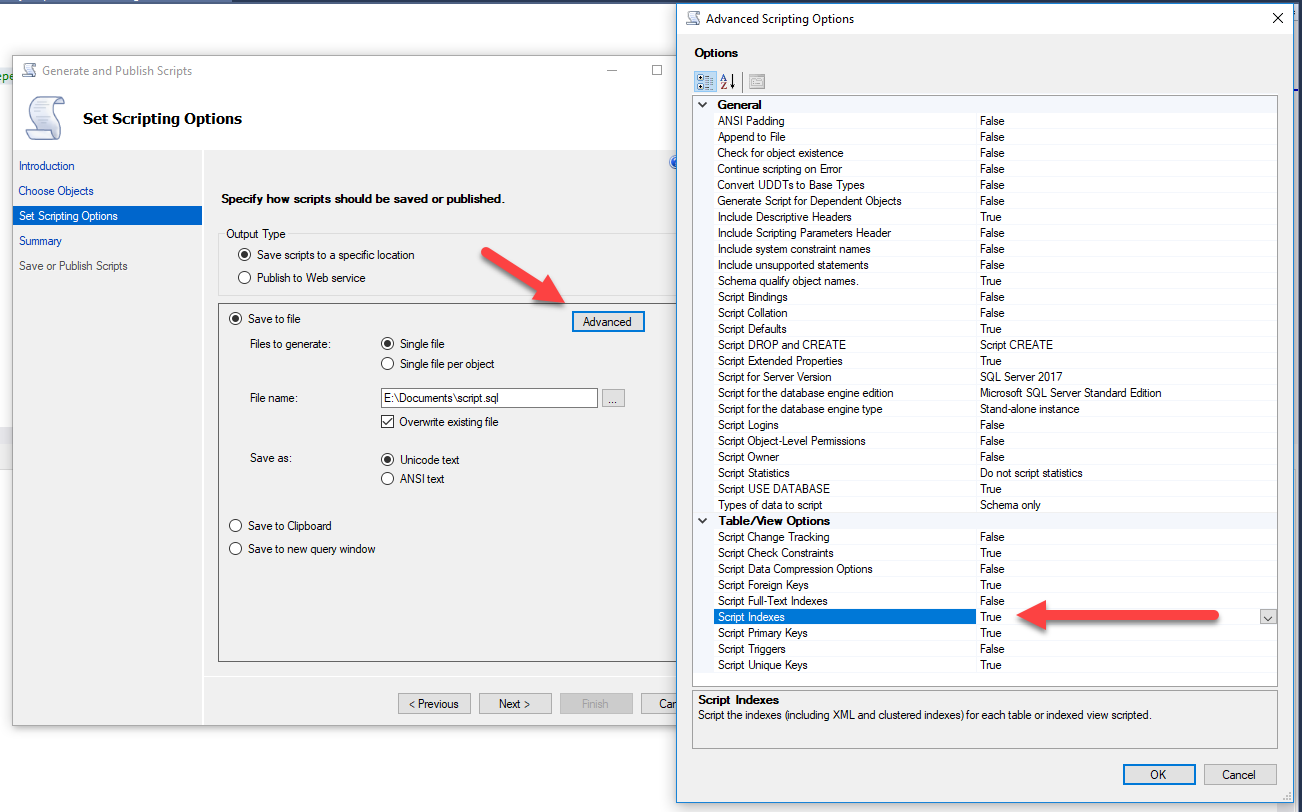Open the Summary wizard page

(40, 241)
